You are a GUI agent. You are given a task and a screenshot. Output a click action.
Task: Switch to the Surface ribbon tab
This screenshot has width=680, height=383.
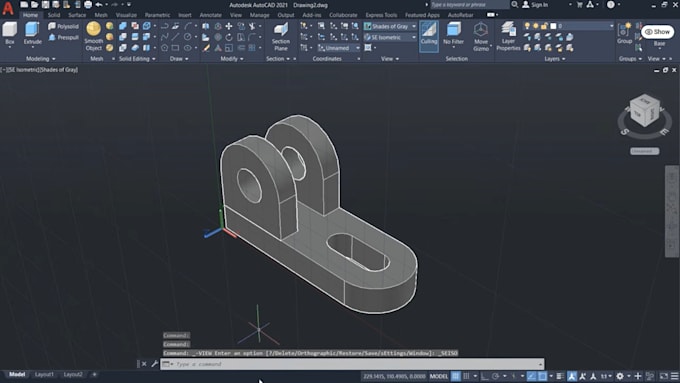[x=77, y=15]
